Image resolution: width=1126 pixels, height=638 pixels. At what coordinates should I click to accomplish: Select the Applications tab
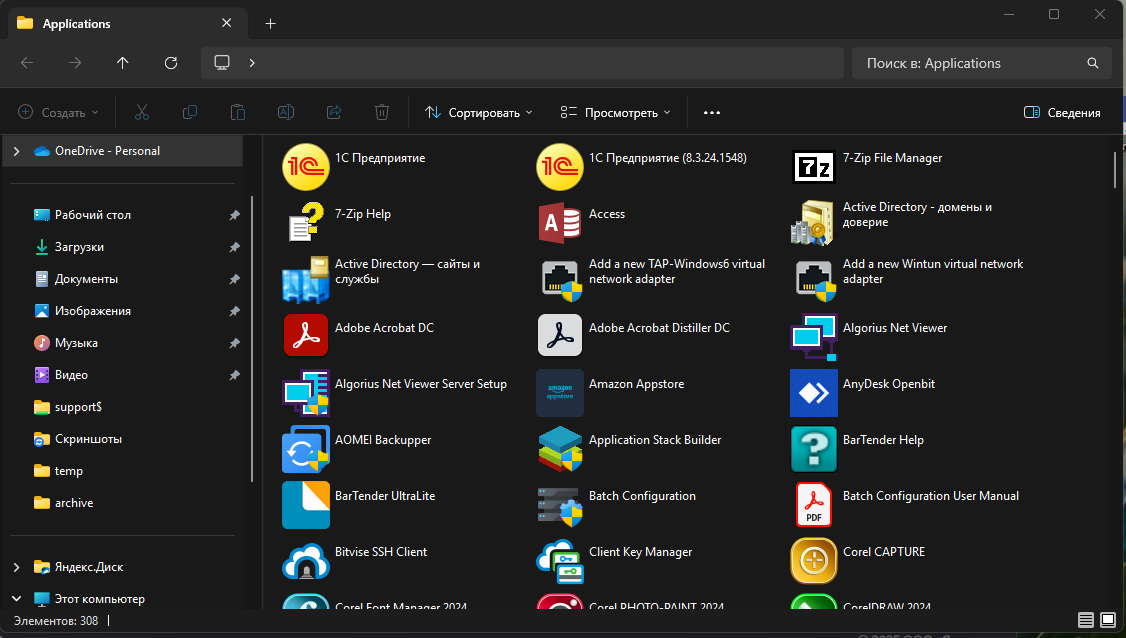(x=128, y=24)
